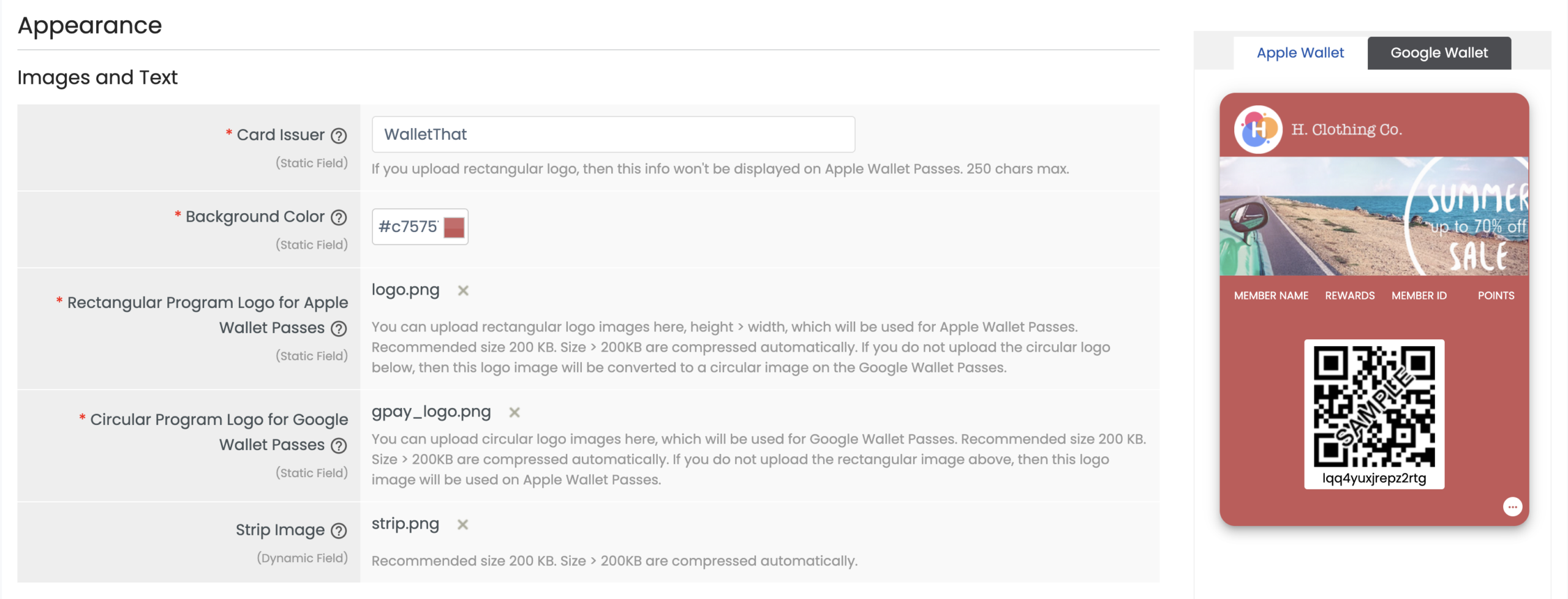Image resolution: width=1568 pixels, height=599 pixels.
Task: Show the Strip Image help tooltip
Action: click(339, 531)
